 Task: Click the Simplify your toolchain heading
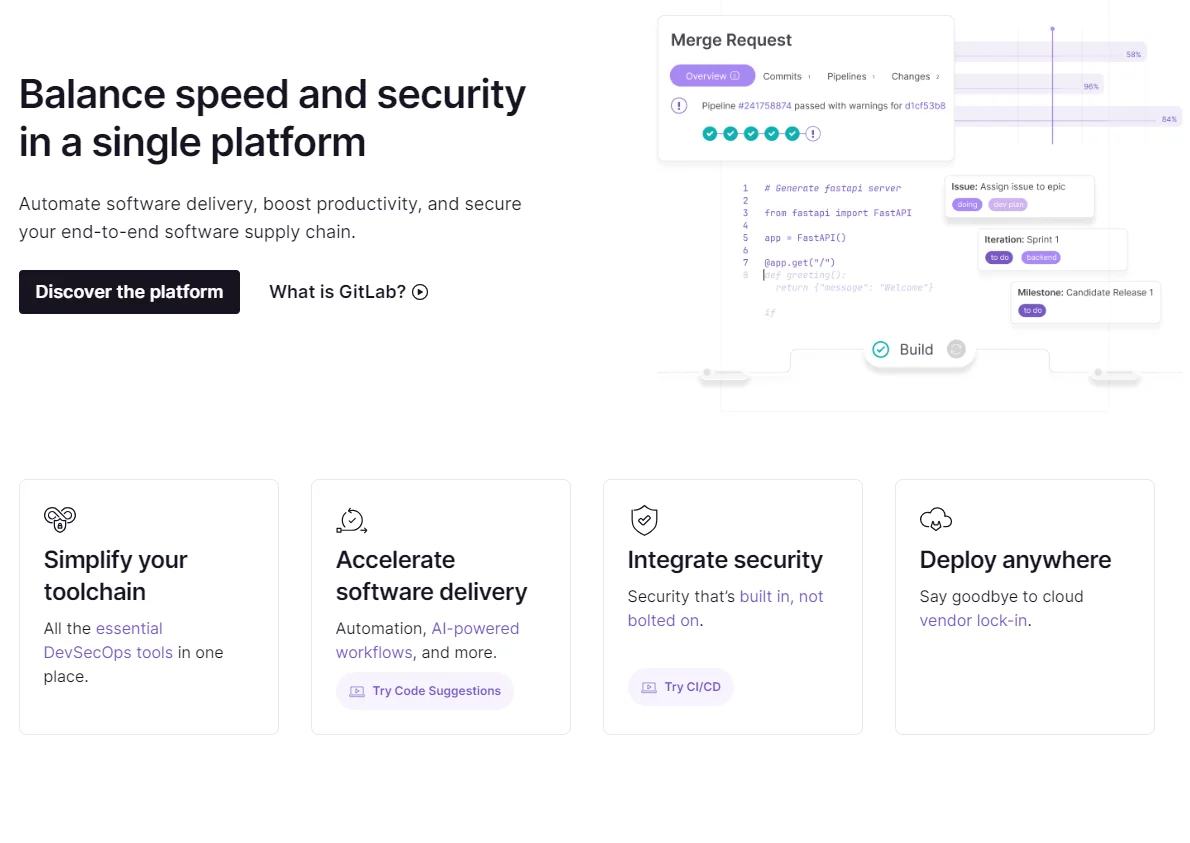[x=115, y=576]
